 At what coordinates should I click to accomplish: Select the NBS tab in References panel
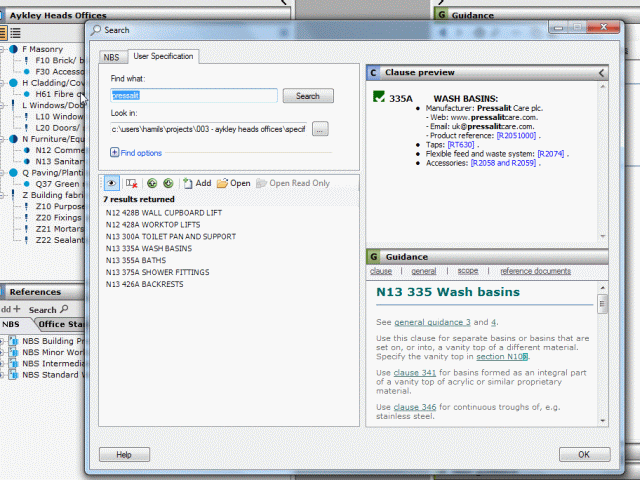tap(11, 324)
